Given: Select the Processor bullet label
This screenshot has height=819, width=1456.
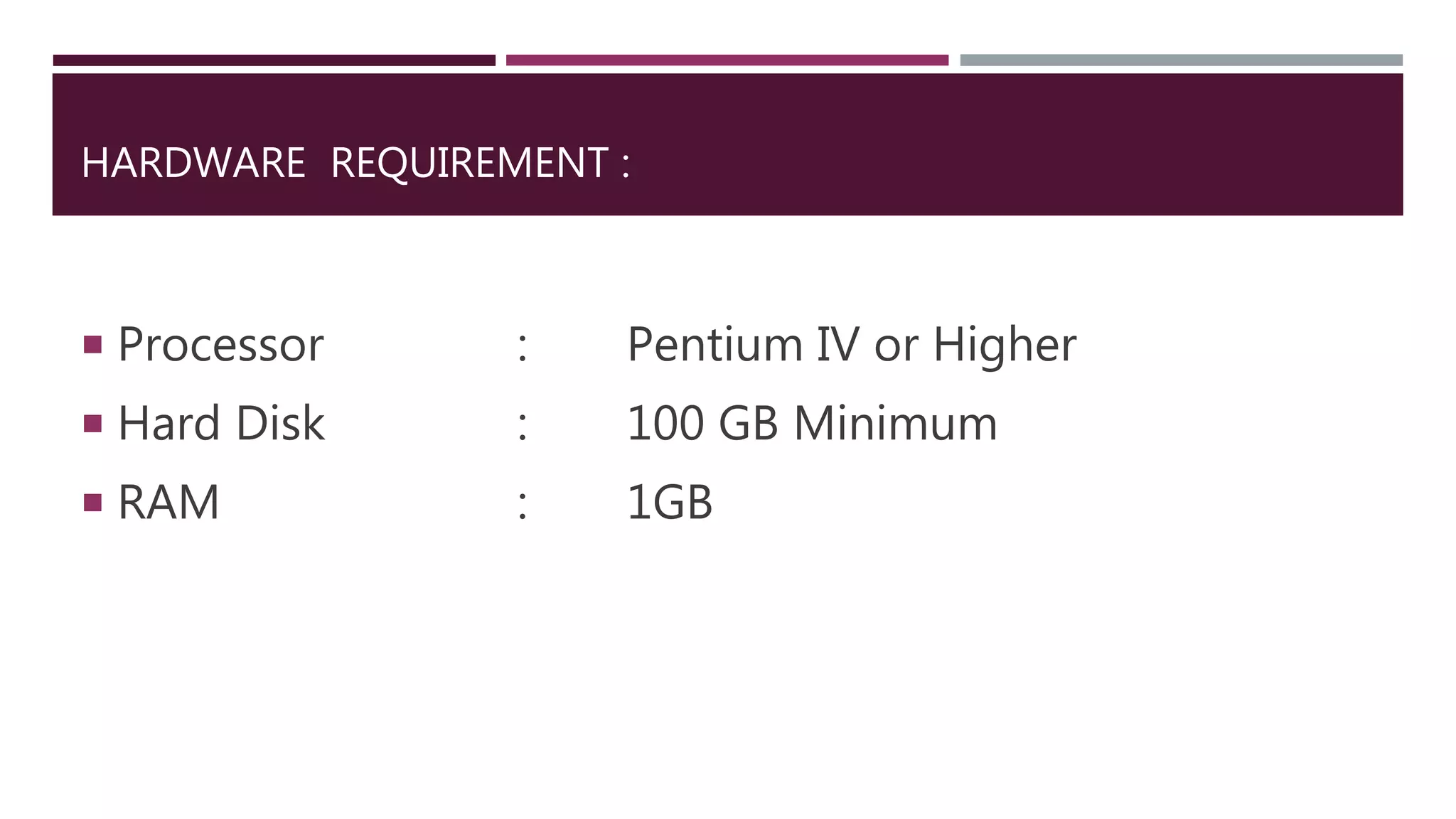Looking at the screenshot, I should (221, 345).
